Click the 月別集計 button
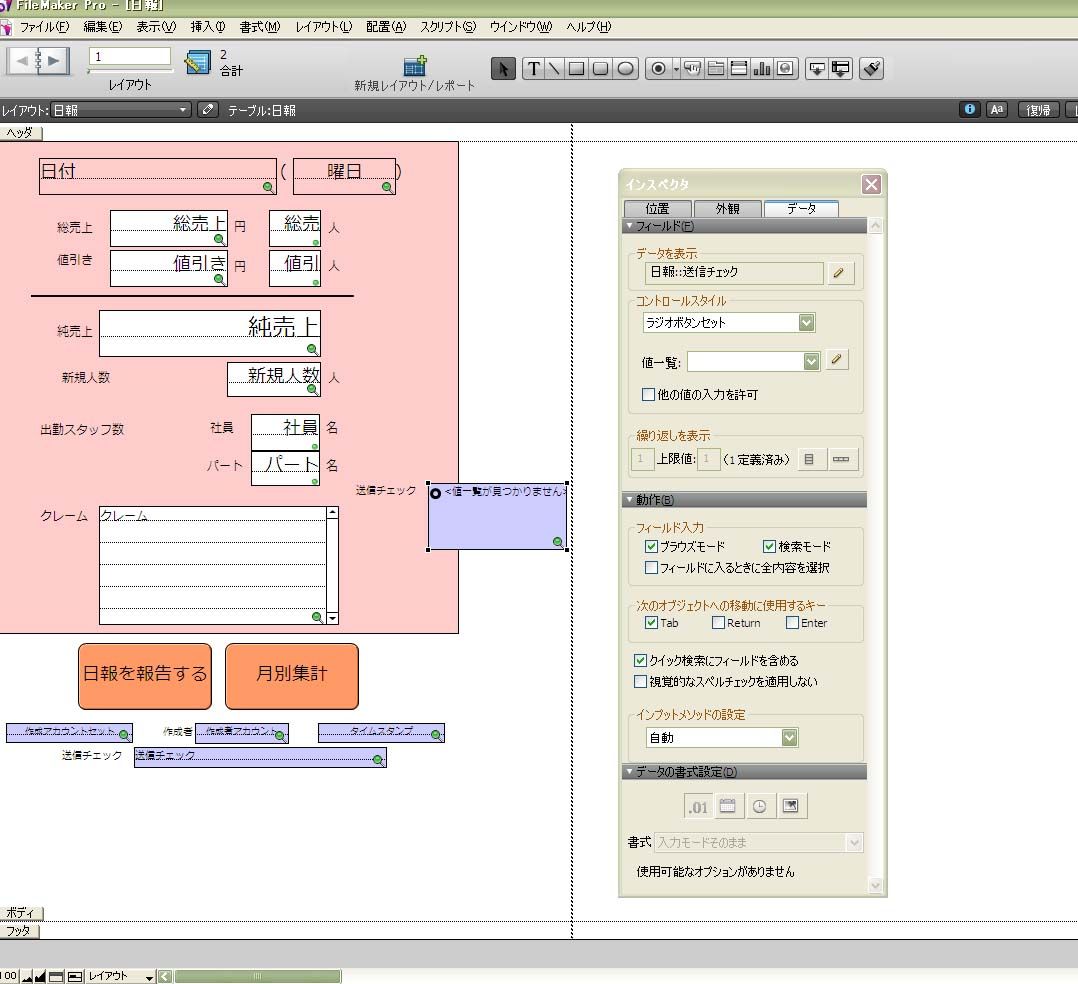The height and width of the screenshot is (984, 1078). (291, 675)
